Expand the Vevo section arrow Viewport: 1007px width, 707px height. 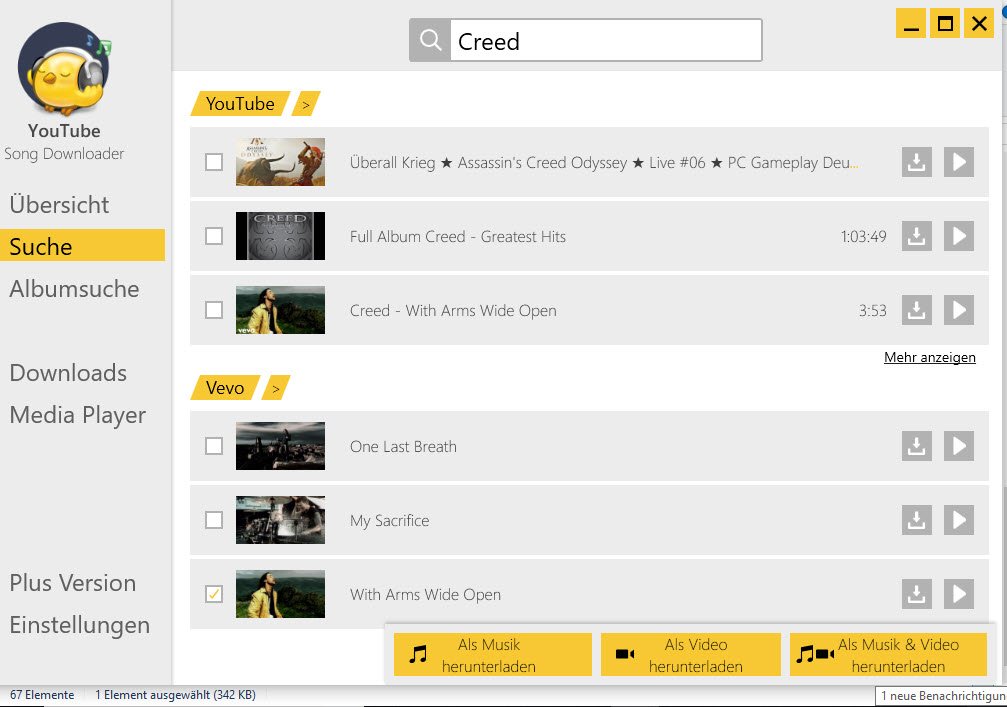(276, 388)
